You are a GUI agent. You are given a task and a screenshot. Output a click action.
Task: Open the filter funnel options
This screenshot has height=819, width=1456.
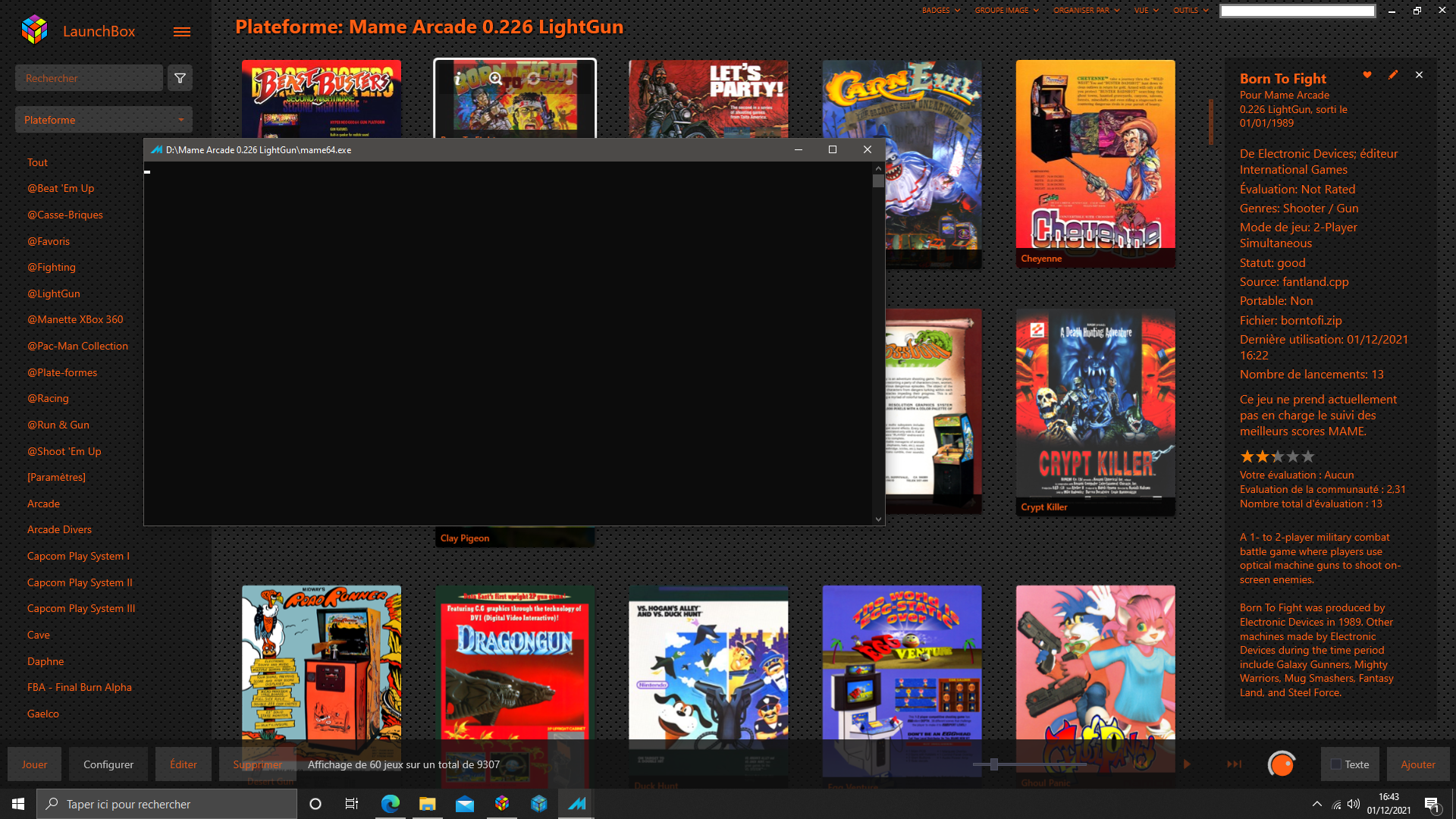[x=180, y=78]
